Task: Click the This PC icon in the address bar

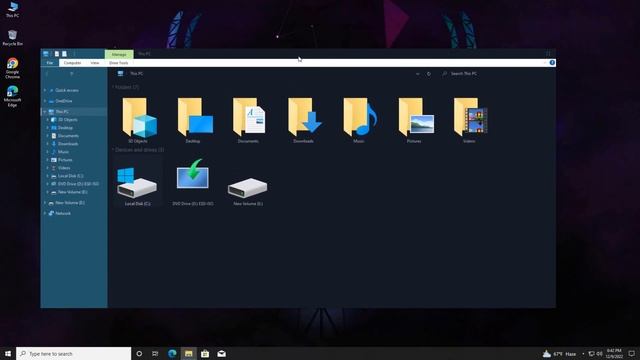Action: point(120,73)
